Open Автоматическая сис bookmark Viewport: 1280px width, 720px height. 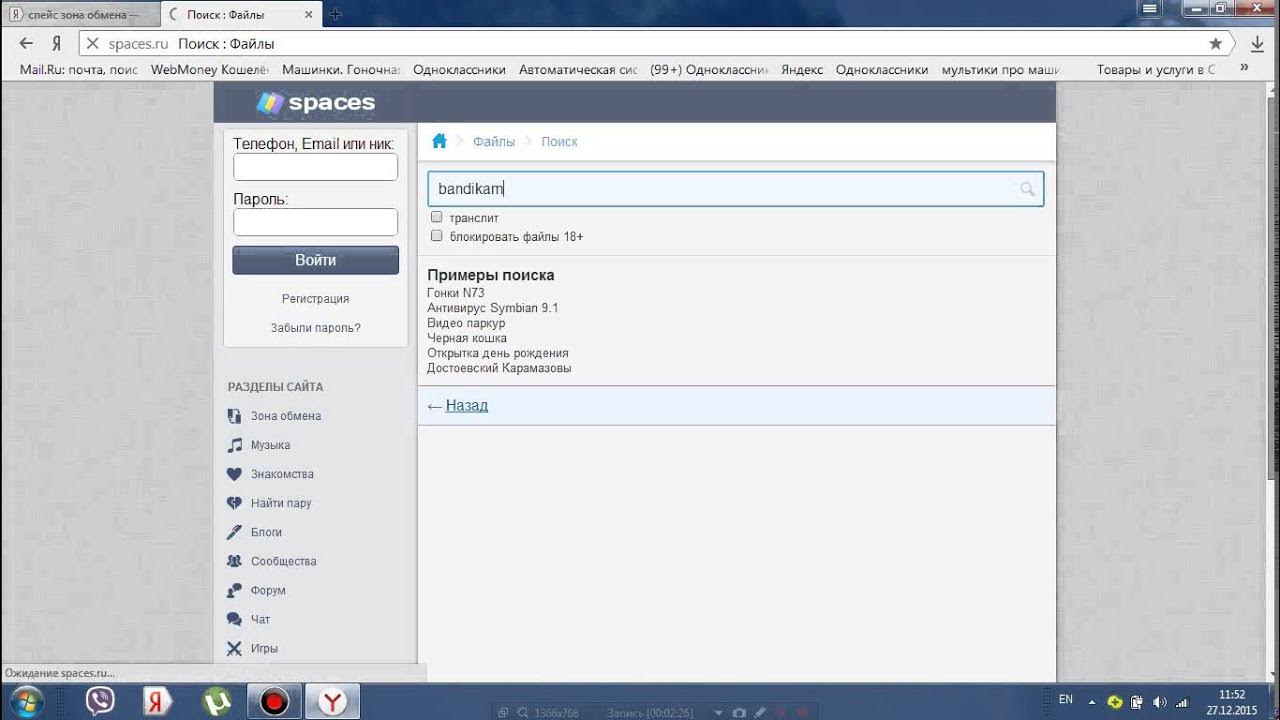point(578,69)
